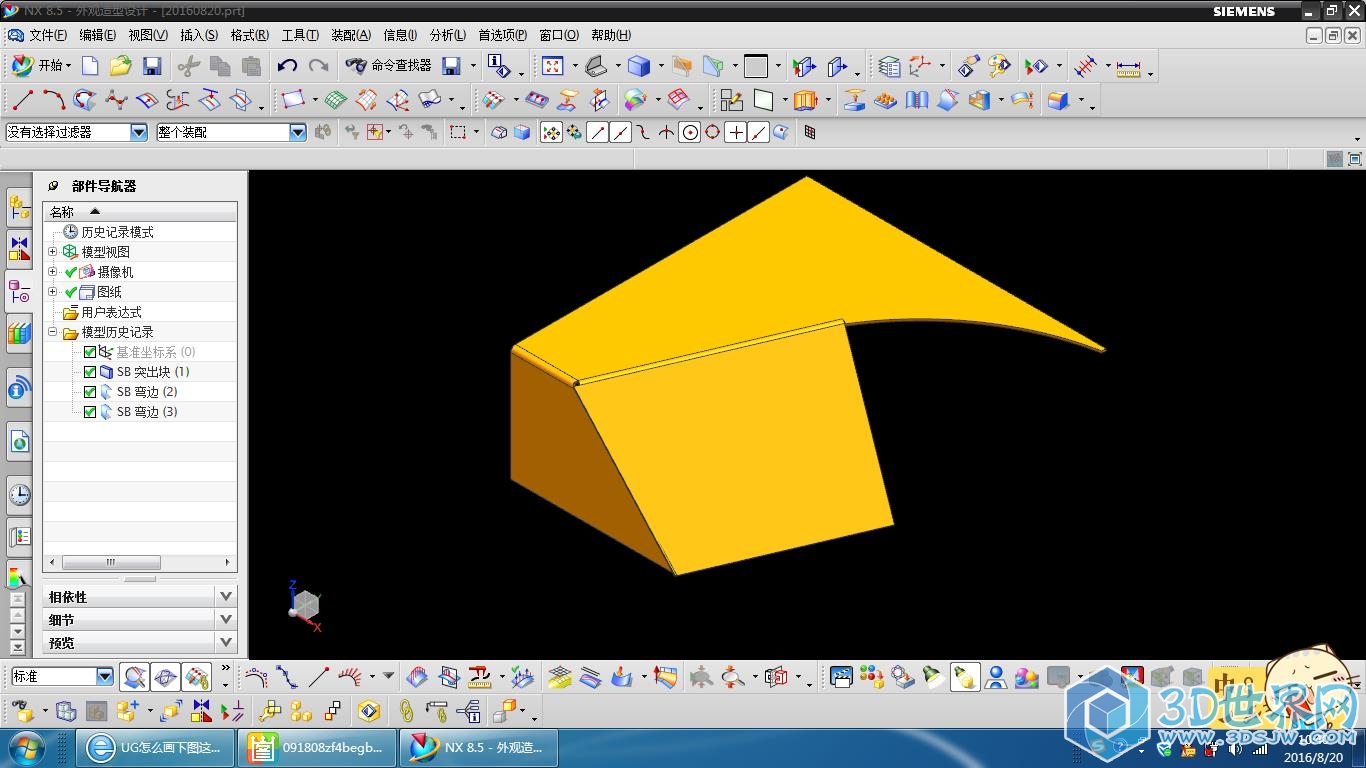Open the 首选项(P) menu
1366x768 pixels.
click(502, 35)
